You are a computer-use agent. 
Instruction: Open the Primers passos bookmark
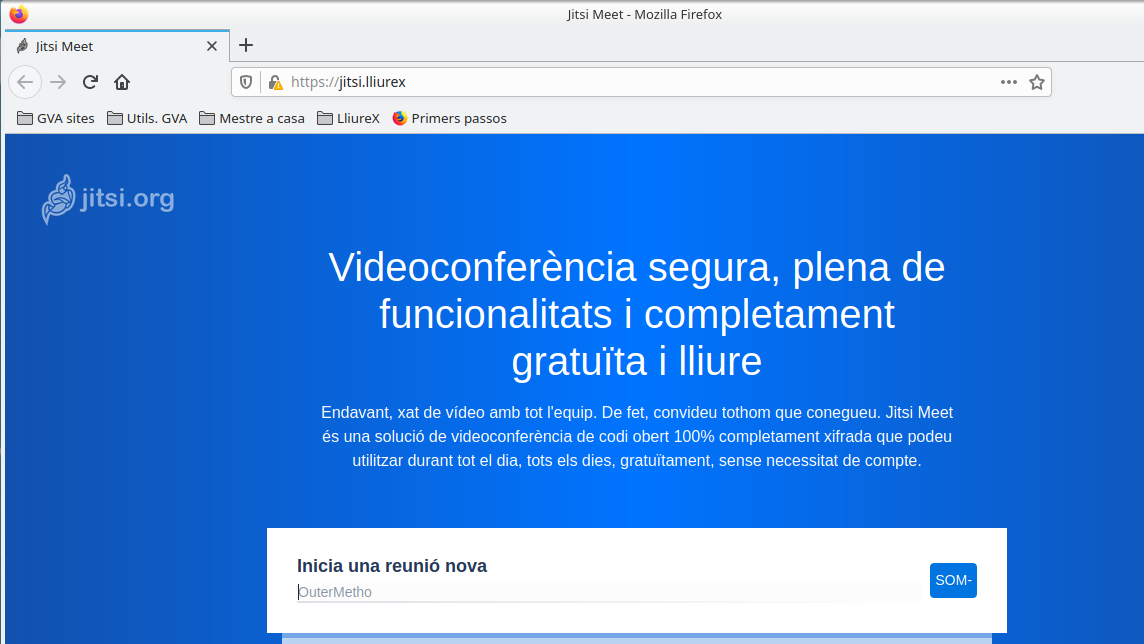[449, 118]
